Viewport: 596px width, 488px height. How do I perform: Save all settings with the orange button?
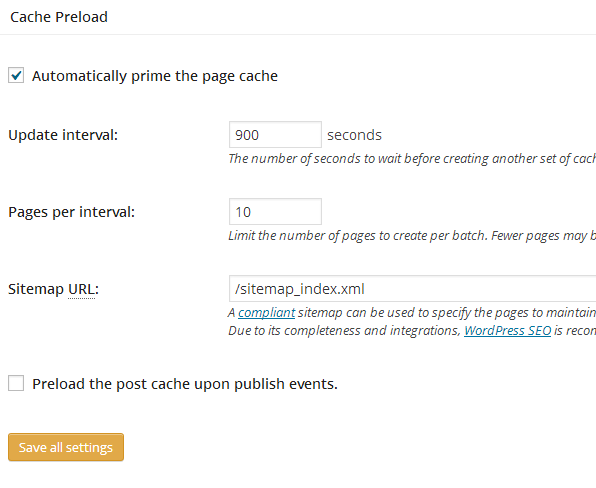pos(66,447)
